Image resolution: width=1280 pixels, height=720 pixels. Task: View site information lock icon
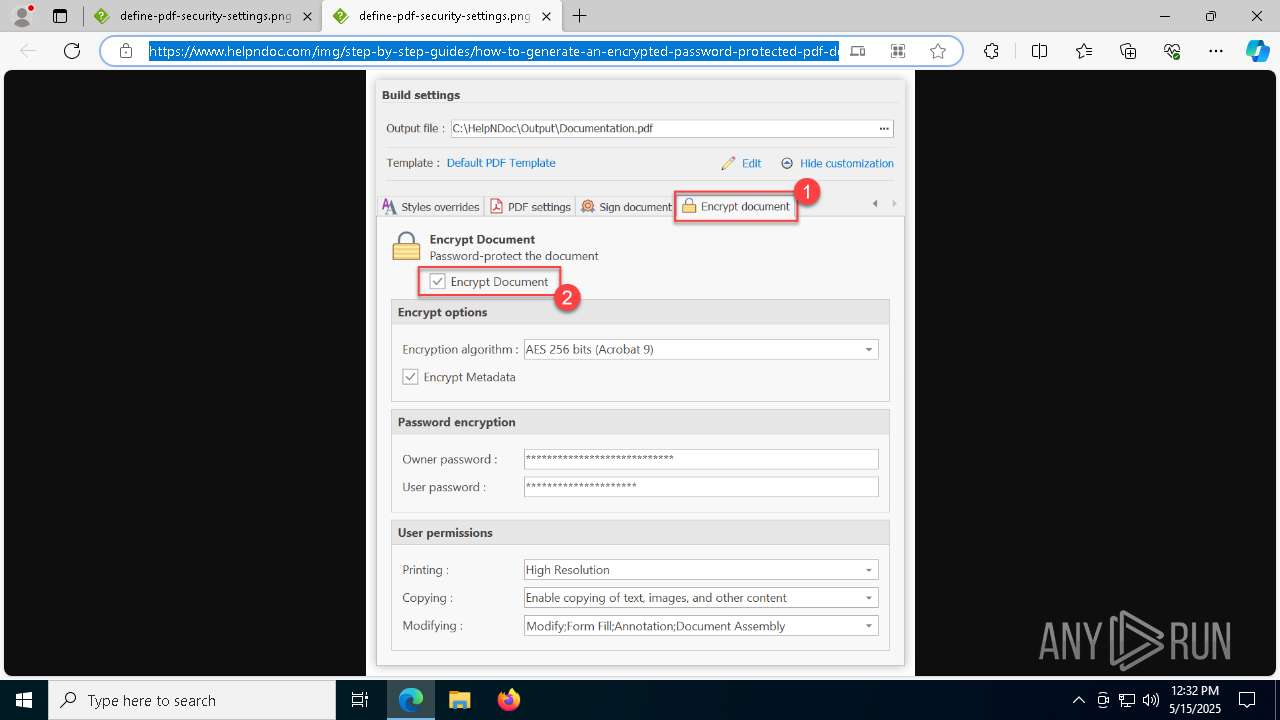[x=126, y=51]
